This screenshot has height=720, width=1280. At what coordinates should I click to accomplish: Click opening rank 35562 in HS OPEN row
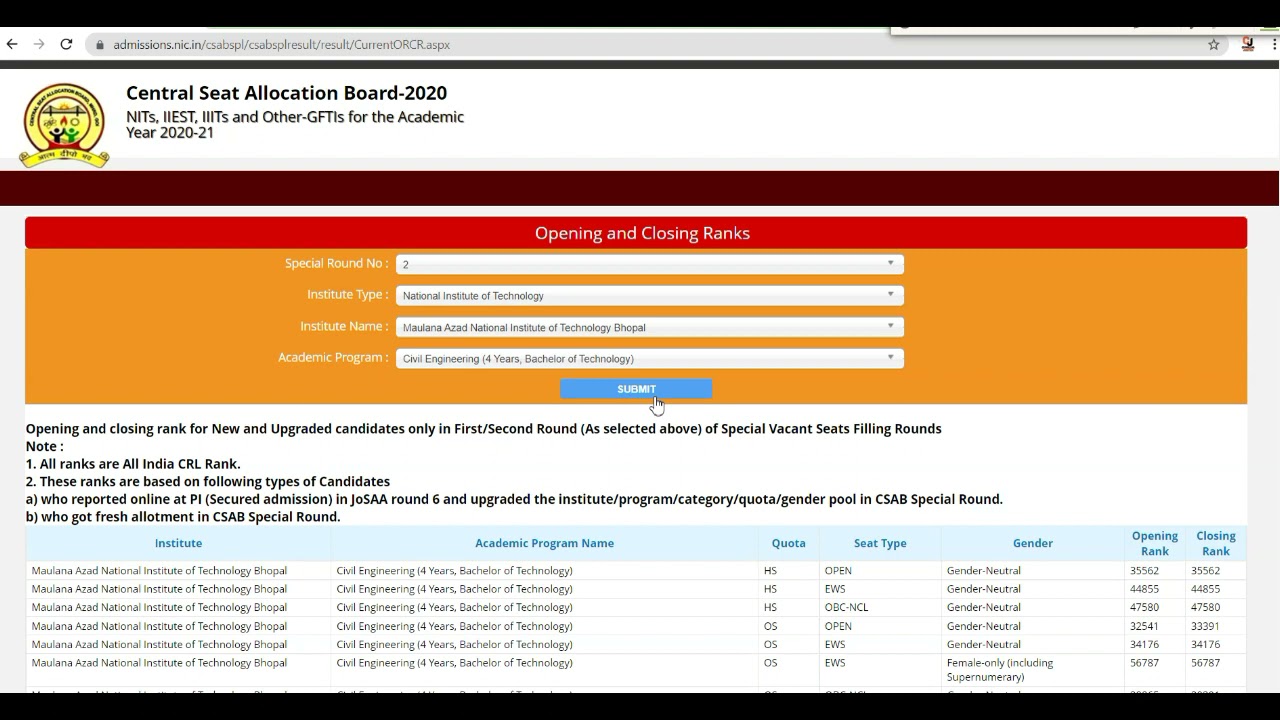(1144, 571)
